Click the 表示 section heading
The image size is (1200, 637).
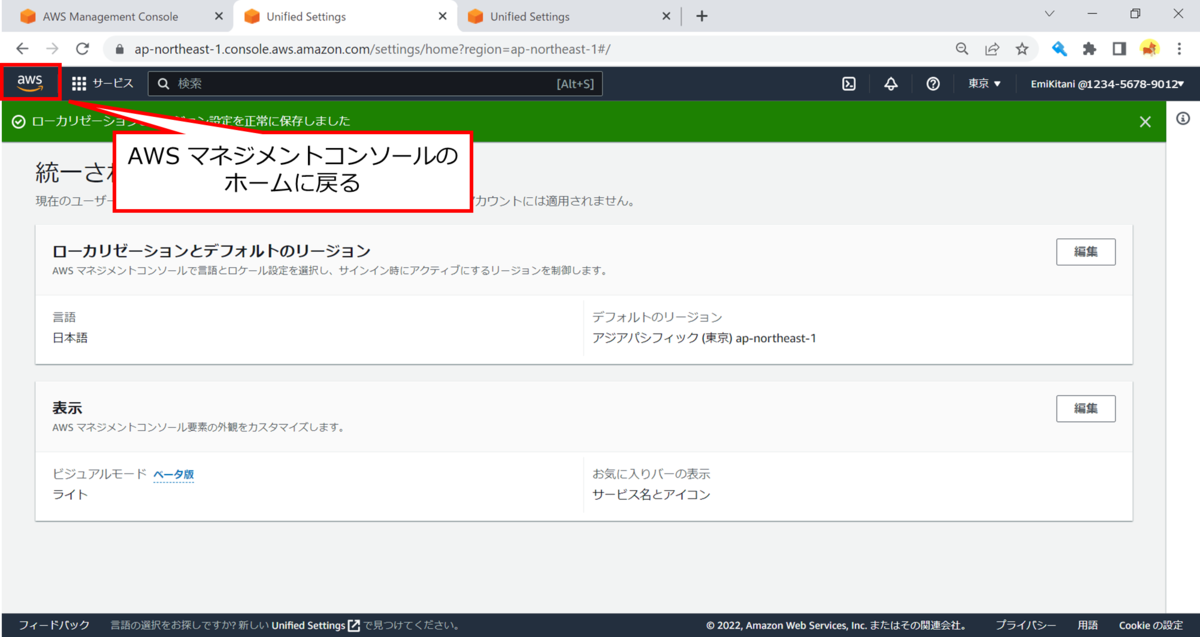click(x=67, y=408)
